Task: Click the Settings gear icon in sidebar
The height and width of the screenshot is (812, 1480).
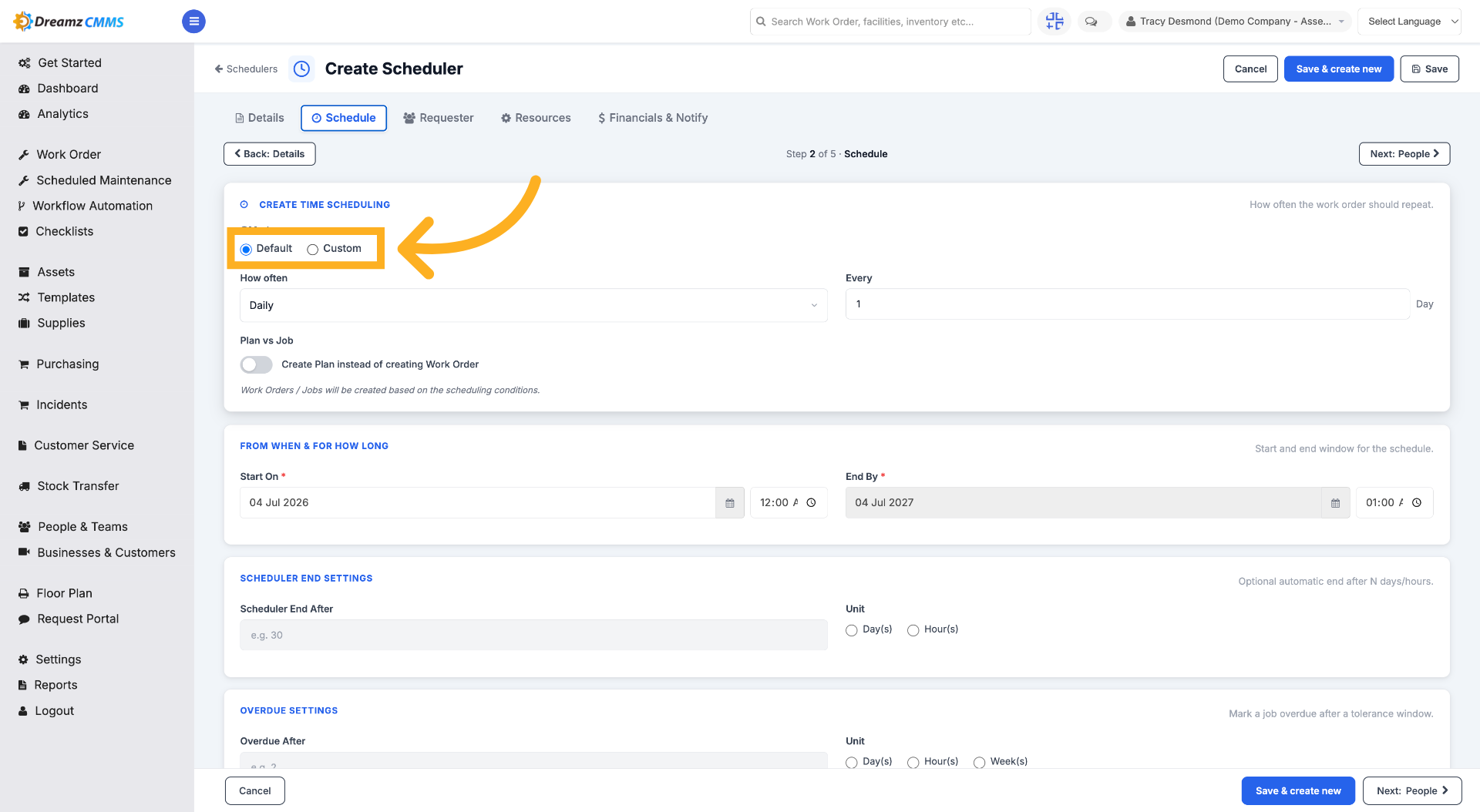Action: [x=23, y=660]
